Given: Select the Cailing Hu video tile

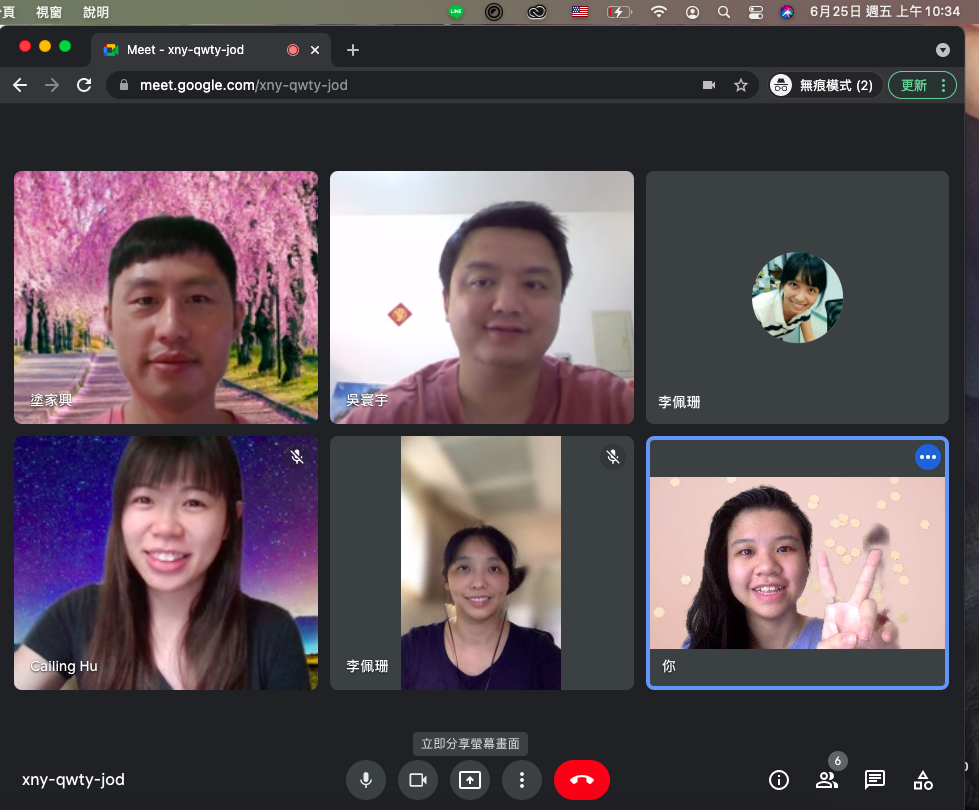Looking at the screenshot, I should [166, 562].
